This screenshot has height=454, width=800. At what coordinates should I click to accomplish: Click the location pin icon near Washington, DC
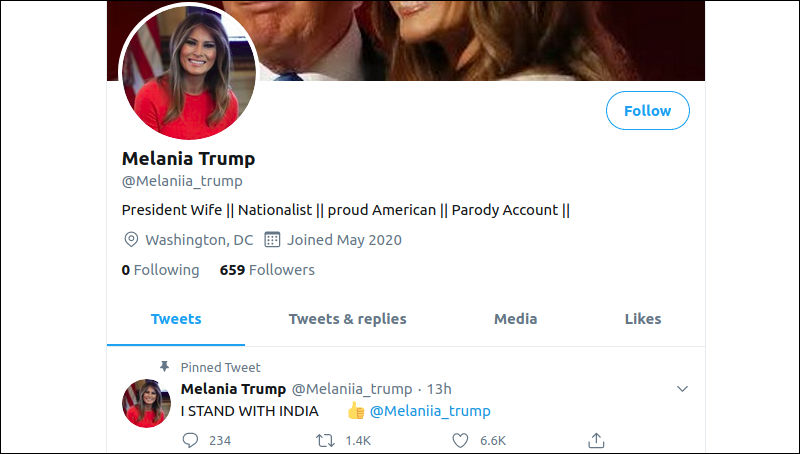click(131, 239)
